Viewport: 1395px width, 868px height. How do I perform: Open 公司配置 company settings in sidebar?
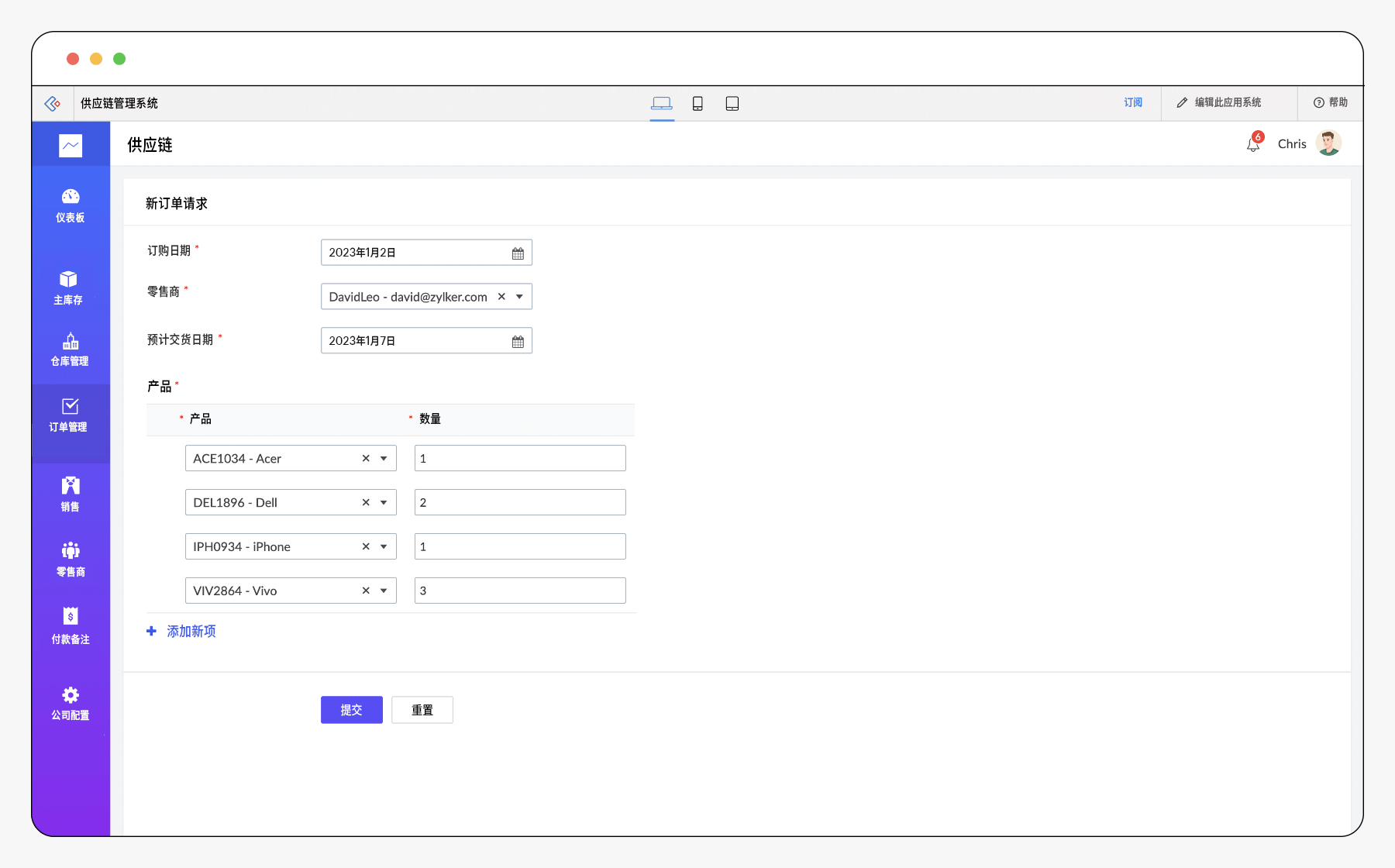tap(71, 704)
